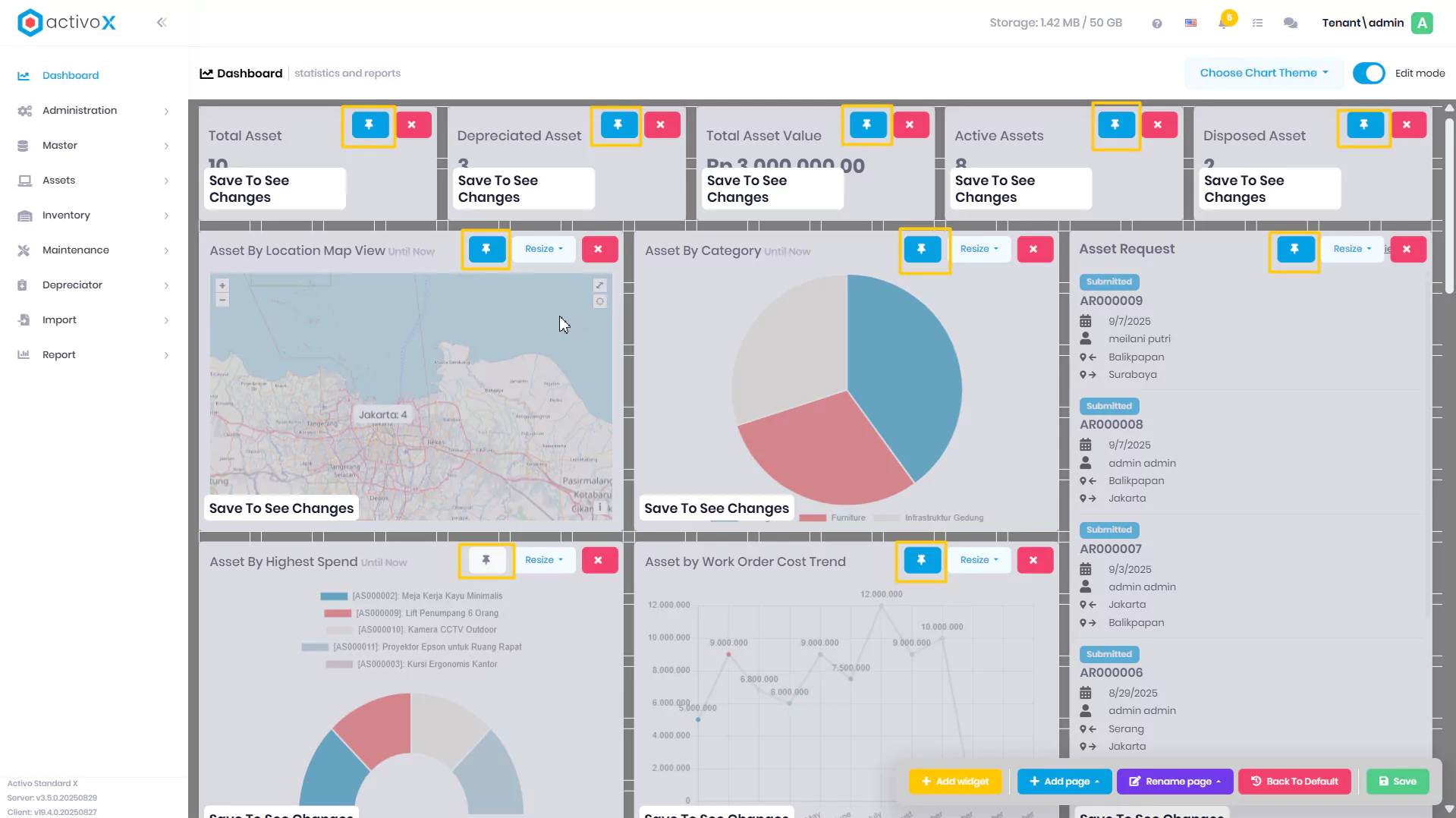Toggle Furniture legend swatch in category chart
Screen dimensions: 1456x818
point(813,518)
